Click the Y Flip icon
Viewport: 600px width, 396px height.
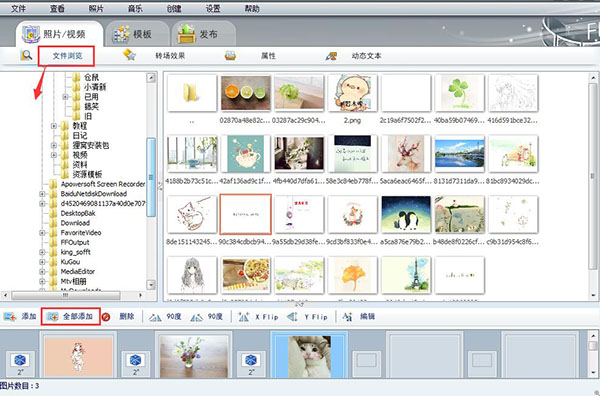click(293, 316)
